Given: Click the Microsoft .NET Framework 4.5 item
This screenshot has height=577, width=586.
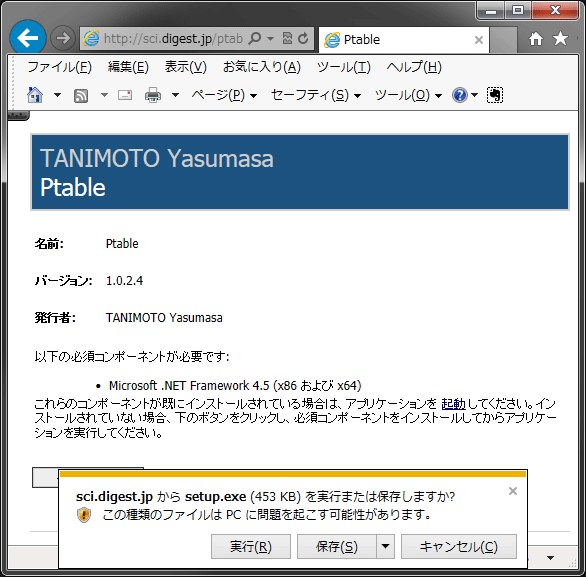Looking at the screenshot, I should pyautogui.click(x=235, y=385).
